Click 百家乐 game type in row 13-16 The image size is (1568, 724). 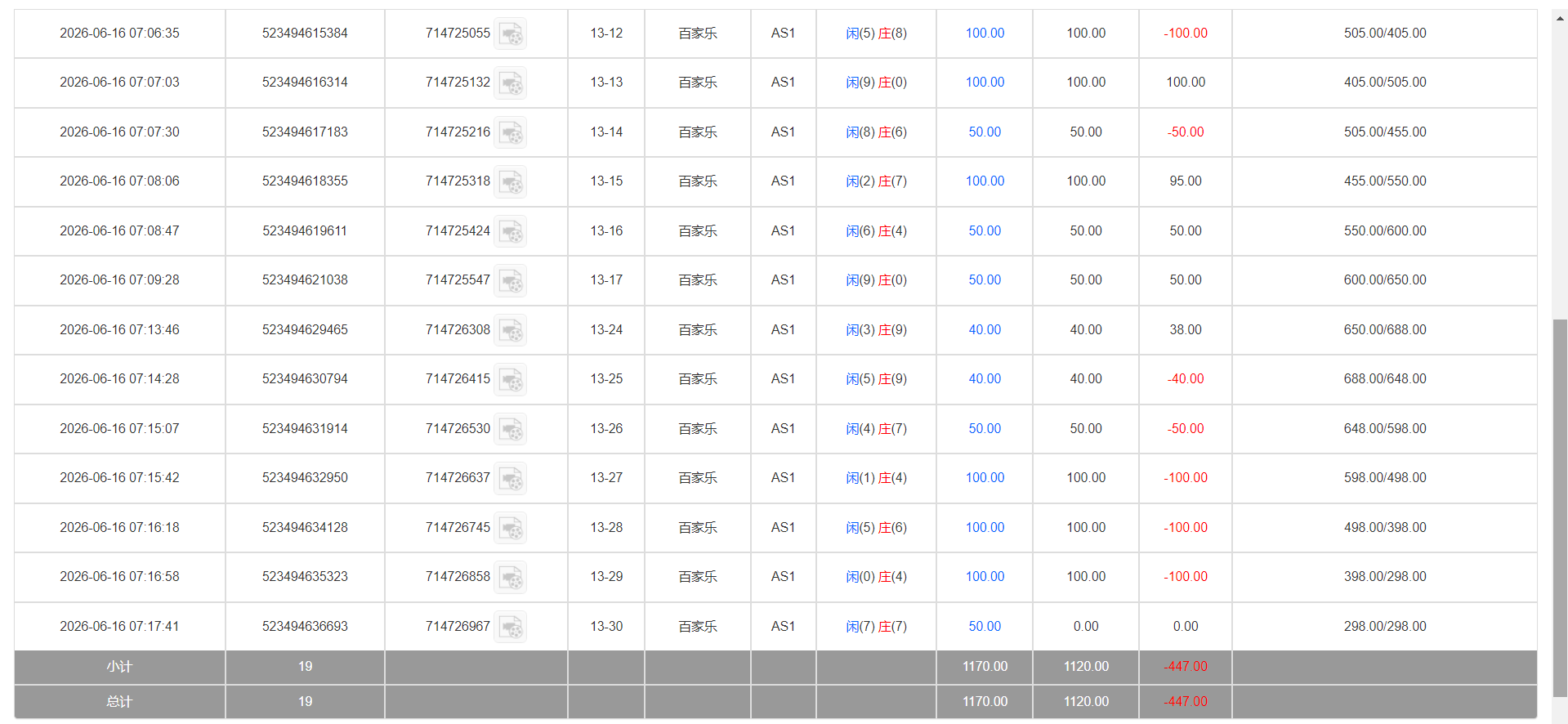click(x=698, y=231)
